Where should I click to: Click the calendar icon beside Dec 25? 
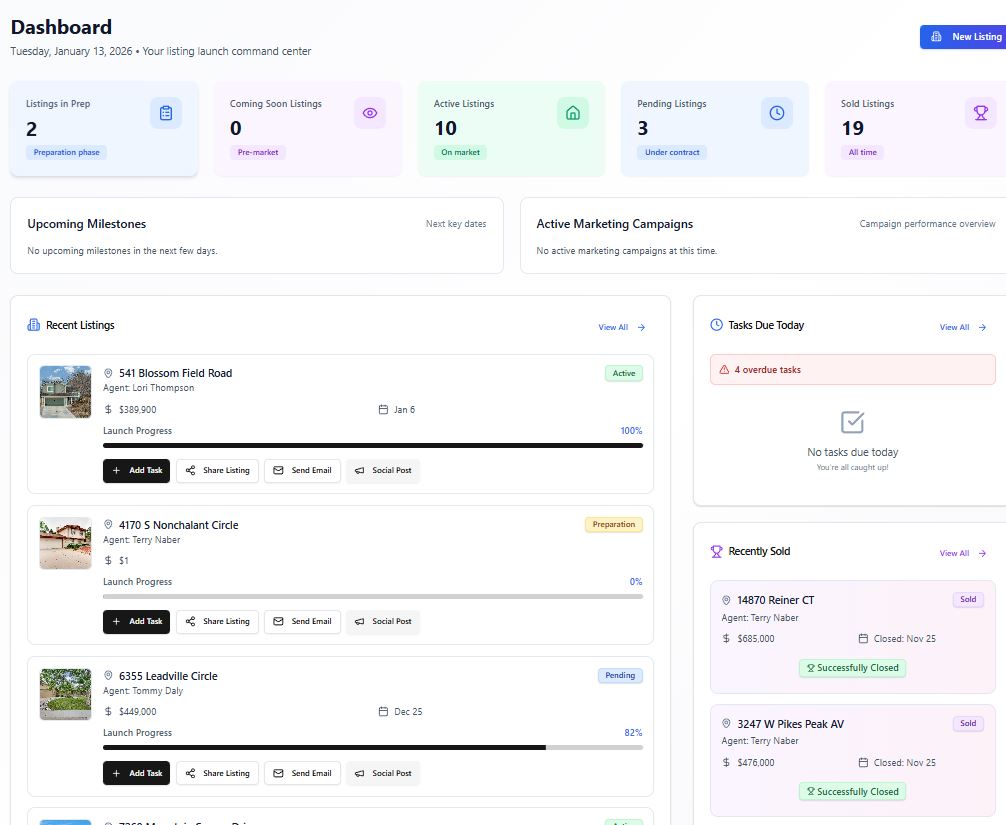pyautogui.click(x=383, y=711)
